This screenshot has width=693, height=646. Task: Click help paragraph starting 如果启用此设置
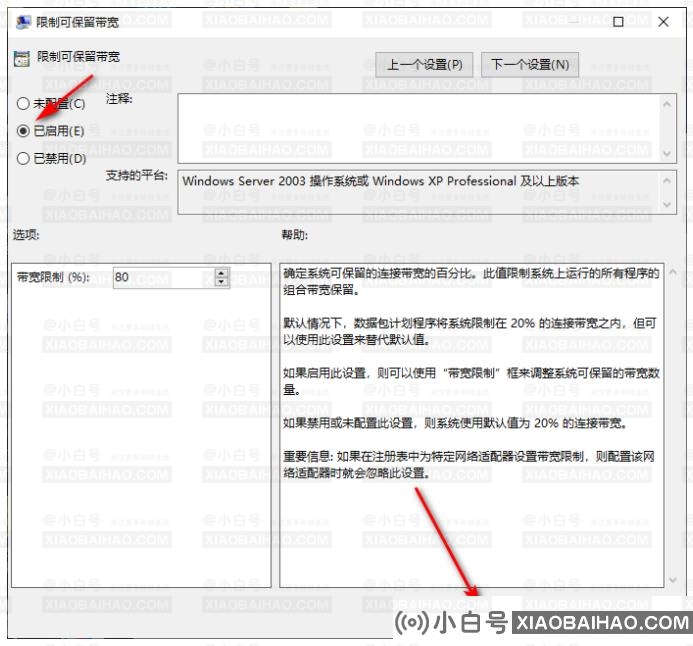pyautogui.click(x=471, y=381)
